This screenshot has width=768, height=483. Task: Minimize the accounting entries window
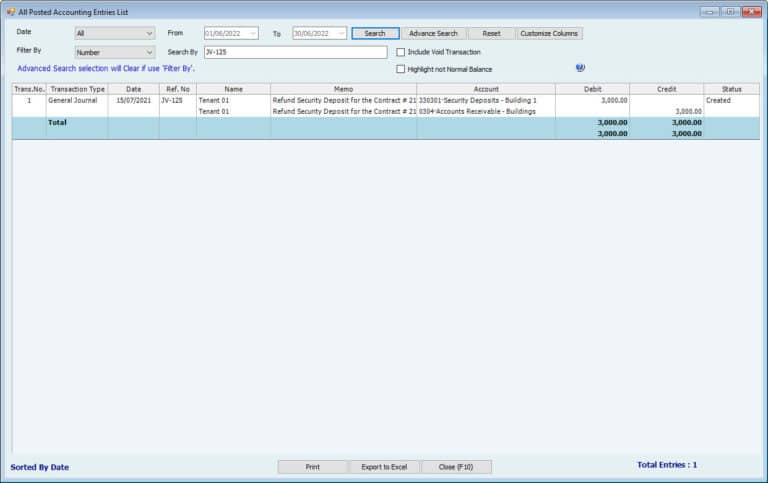point(708,11)
